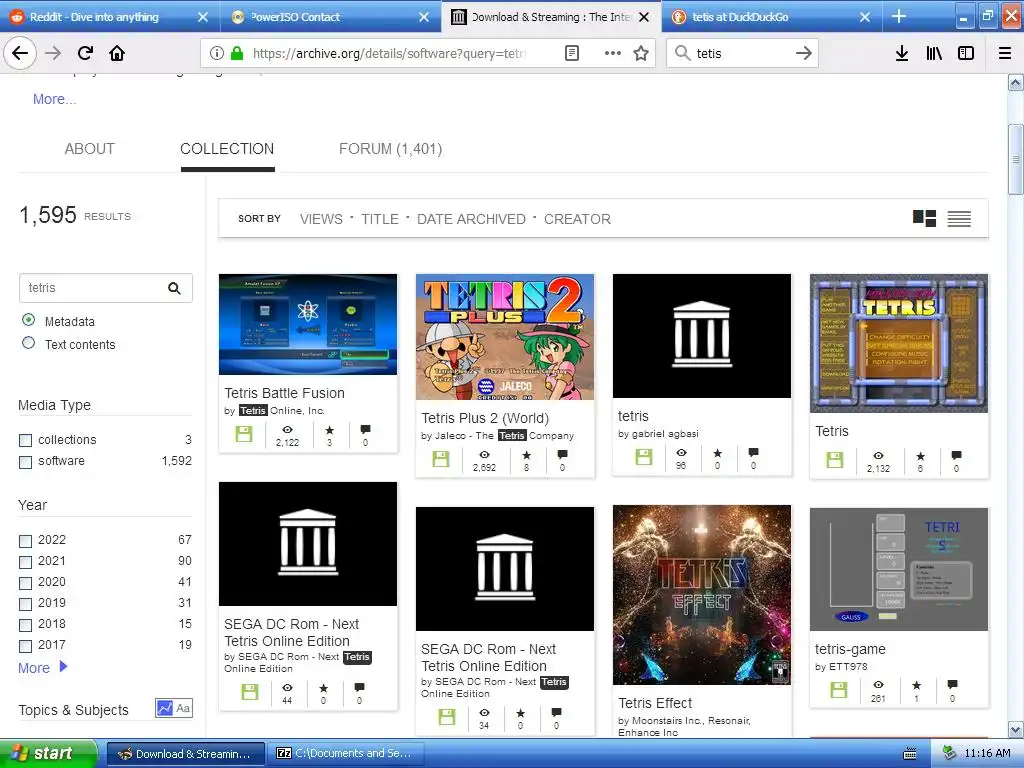Open the Tetris Effect cover thumbnail
The height and width of the screenshot is (768, 1024).
pos(702,595)
